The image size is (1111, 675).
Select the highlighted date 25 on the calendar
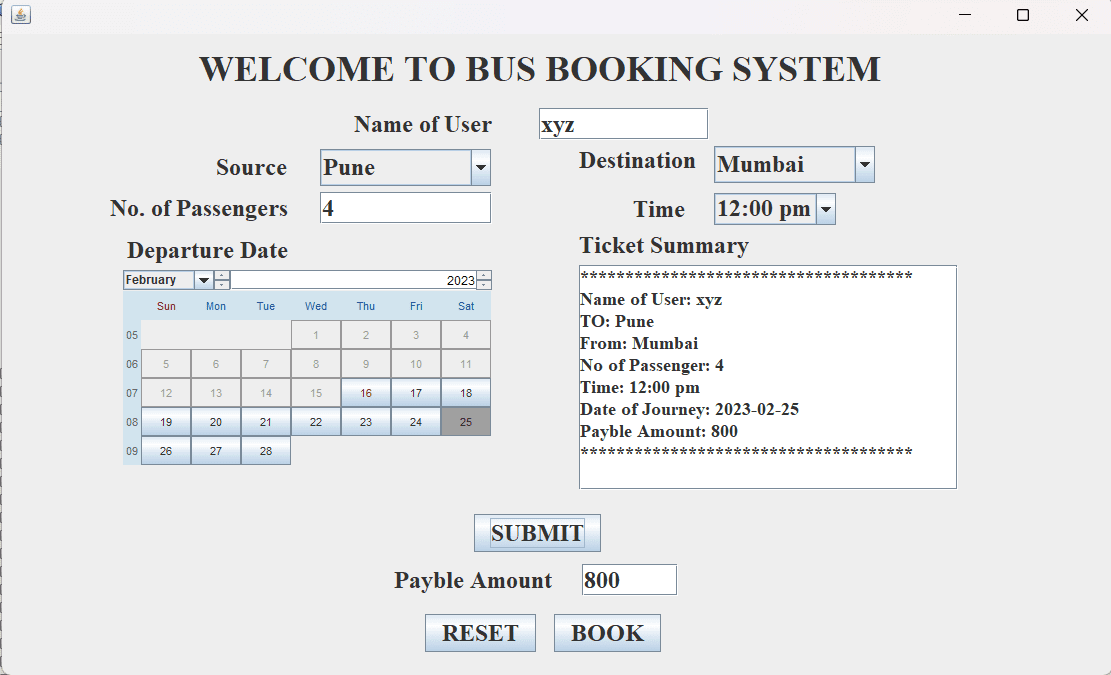coord(466,422)
